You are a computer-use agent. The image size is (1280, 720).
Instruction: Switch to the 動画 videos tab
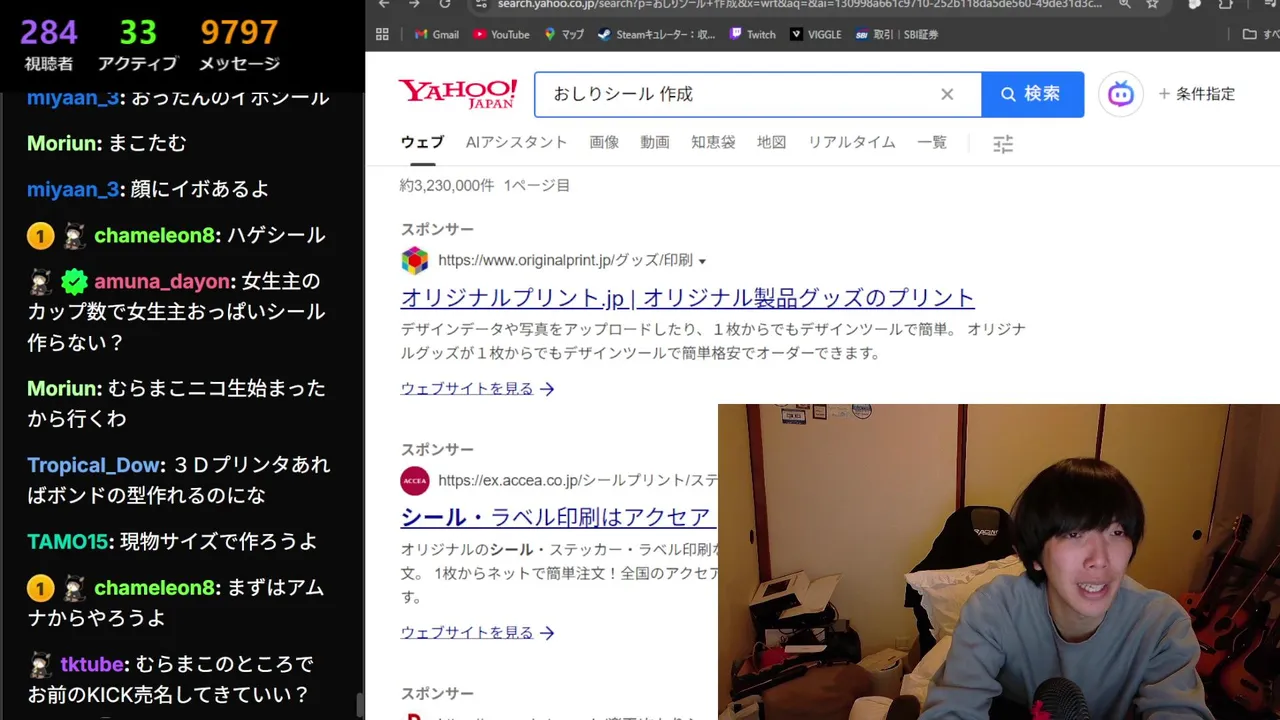click(655, 142)
